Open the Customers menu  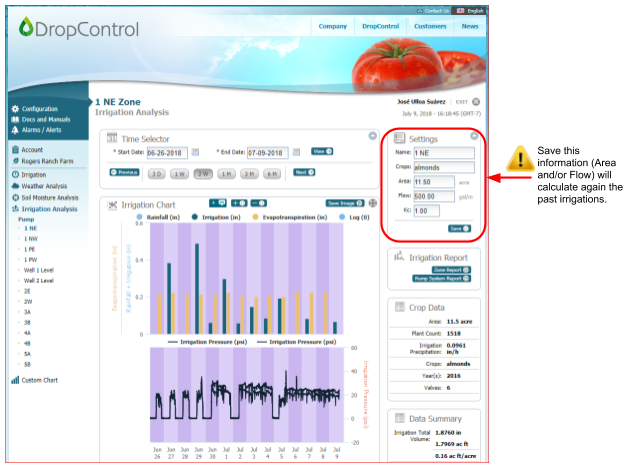430,26
